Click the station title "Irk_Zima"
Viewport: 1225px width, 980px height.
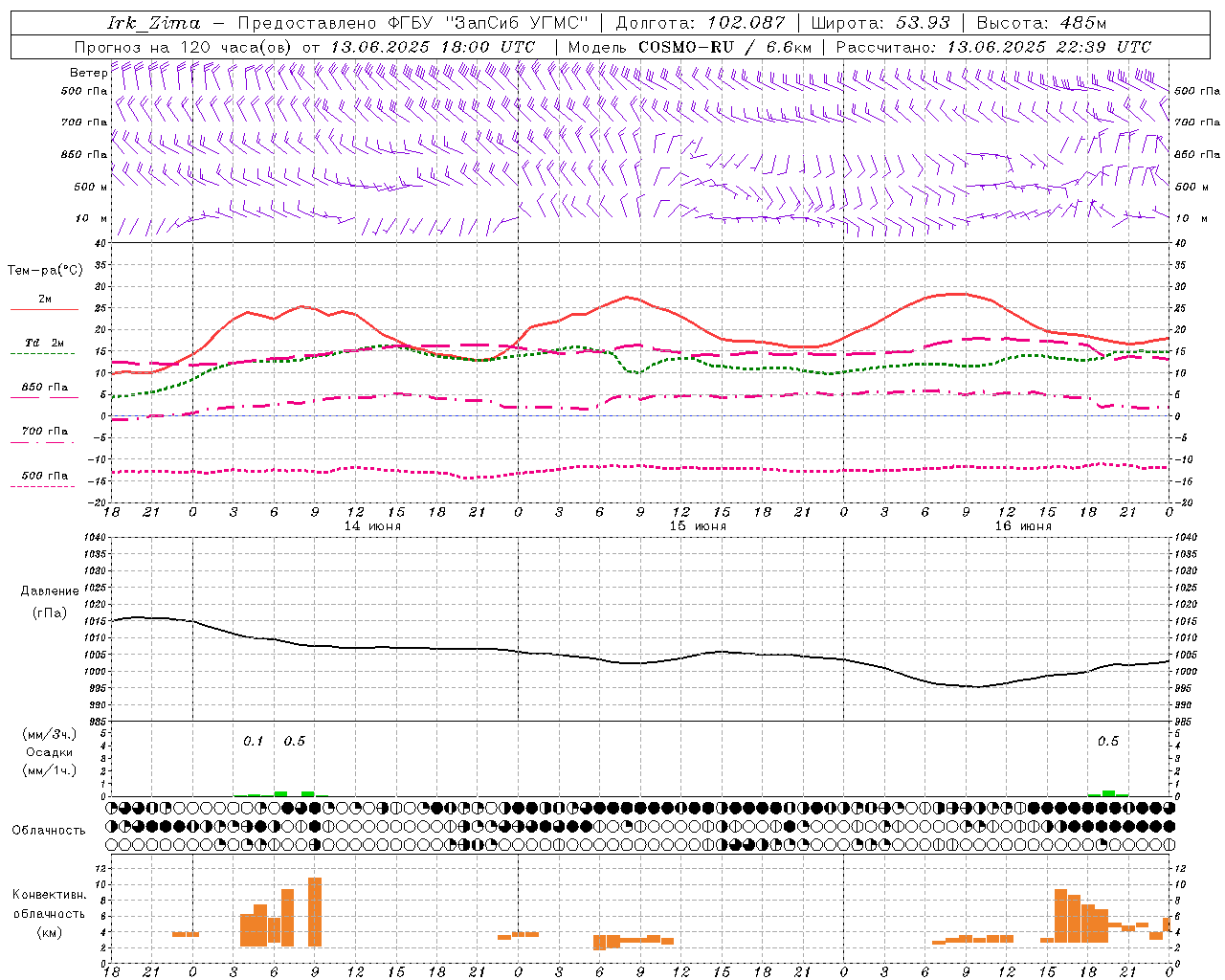[154, 23]
